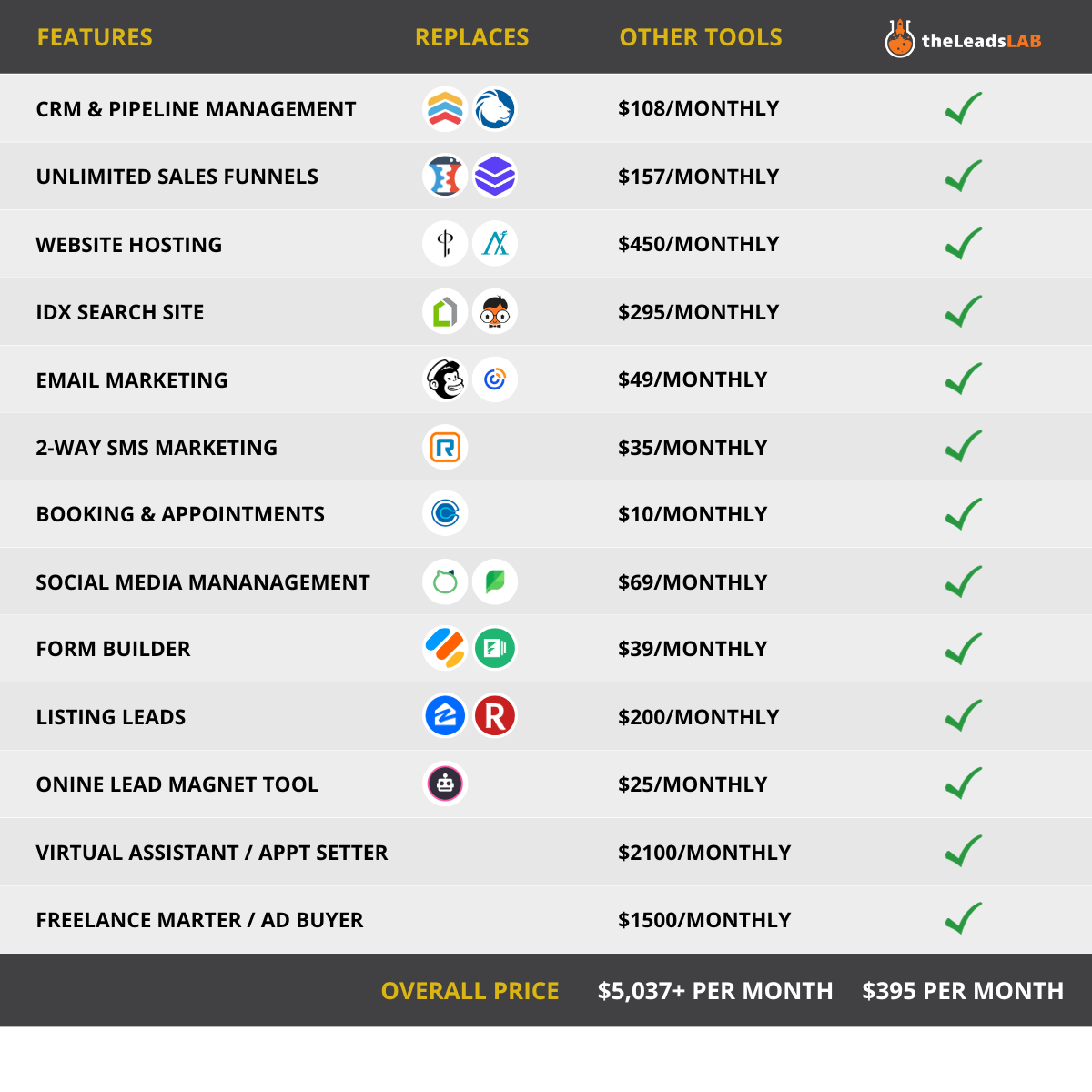Click the checkmark for Website Hosting

963,244
